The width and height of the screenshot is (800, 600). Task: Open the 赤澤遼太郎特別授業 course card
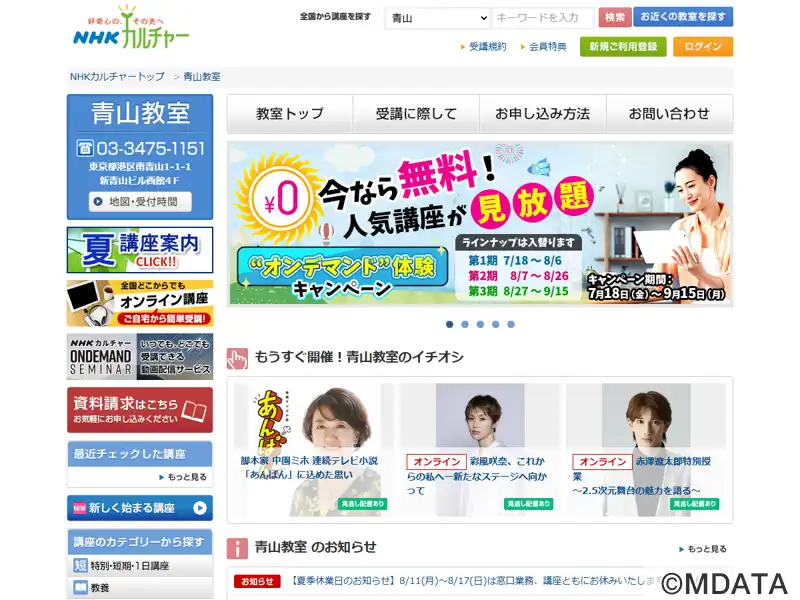[646, 450]
